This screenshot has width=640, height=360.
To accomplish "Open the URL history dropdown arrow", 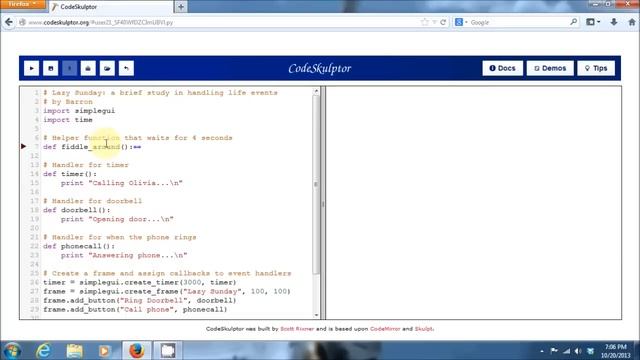I will pyautogui.click(x=434, y=22).
